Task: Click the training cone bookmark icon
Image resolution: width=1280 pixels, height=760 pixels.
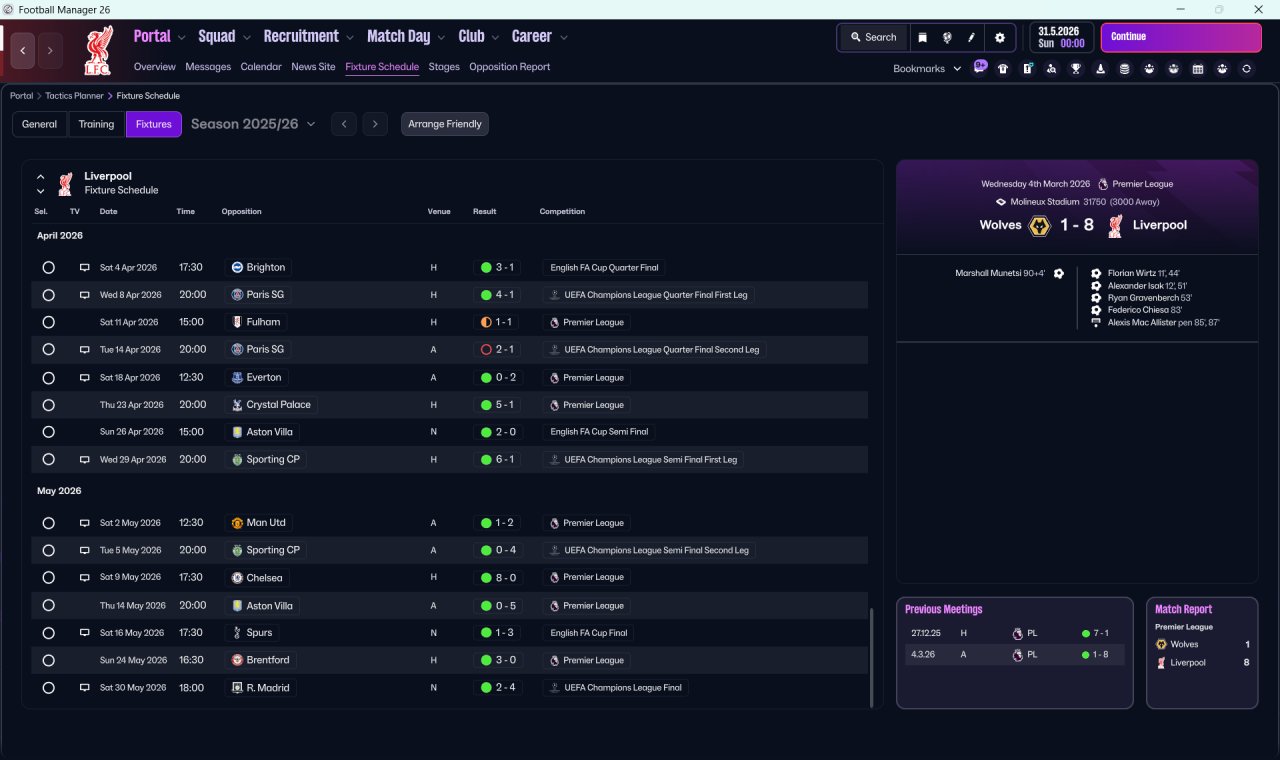Action: click(1100, 69)
